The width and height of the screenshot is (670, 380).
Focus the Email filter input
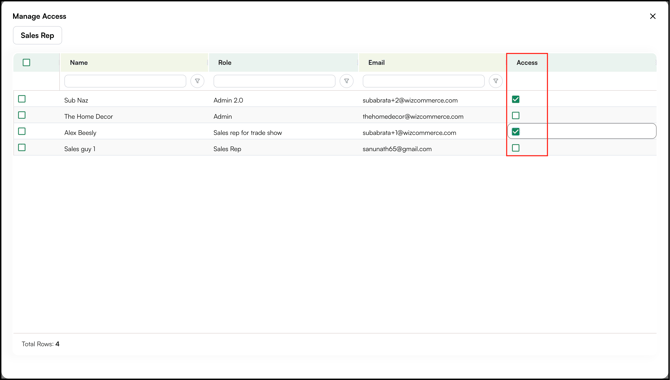click(423, 81)
